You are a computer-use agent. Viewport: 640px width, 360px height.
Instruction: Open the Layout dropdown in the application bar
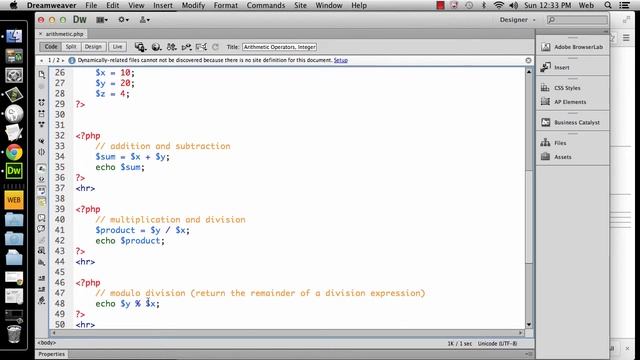point(102,20)
